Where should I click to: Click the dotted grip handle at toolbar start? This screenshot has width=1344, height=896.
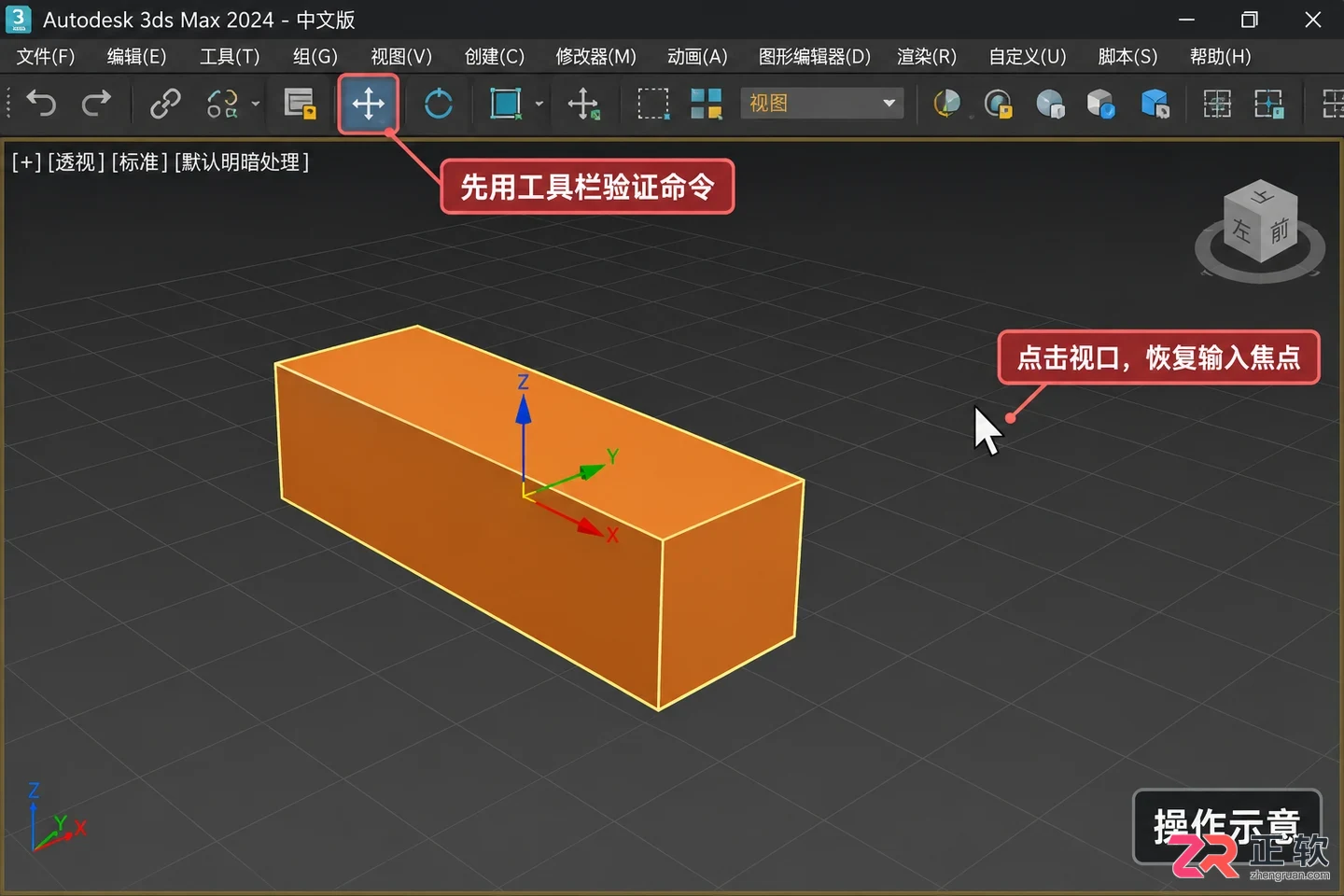pyautogui.click(x=8, y=103)
